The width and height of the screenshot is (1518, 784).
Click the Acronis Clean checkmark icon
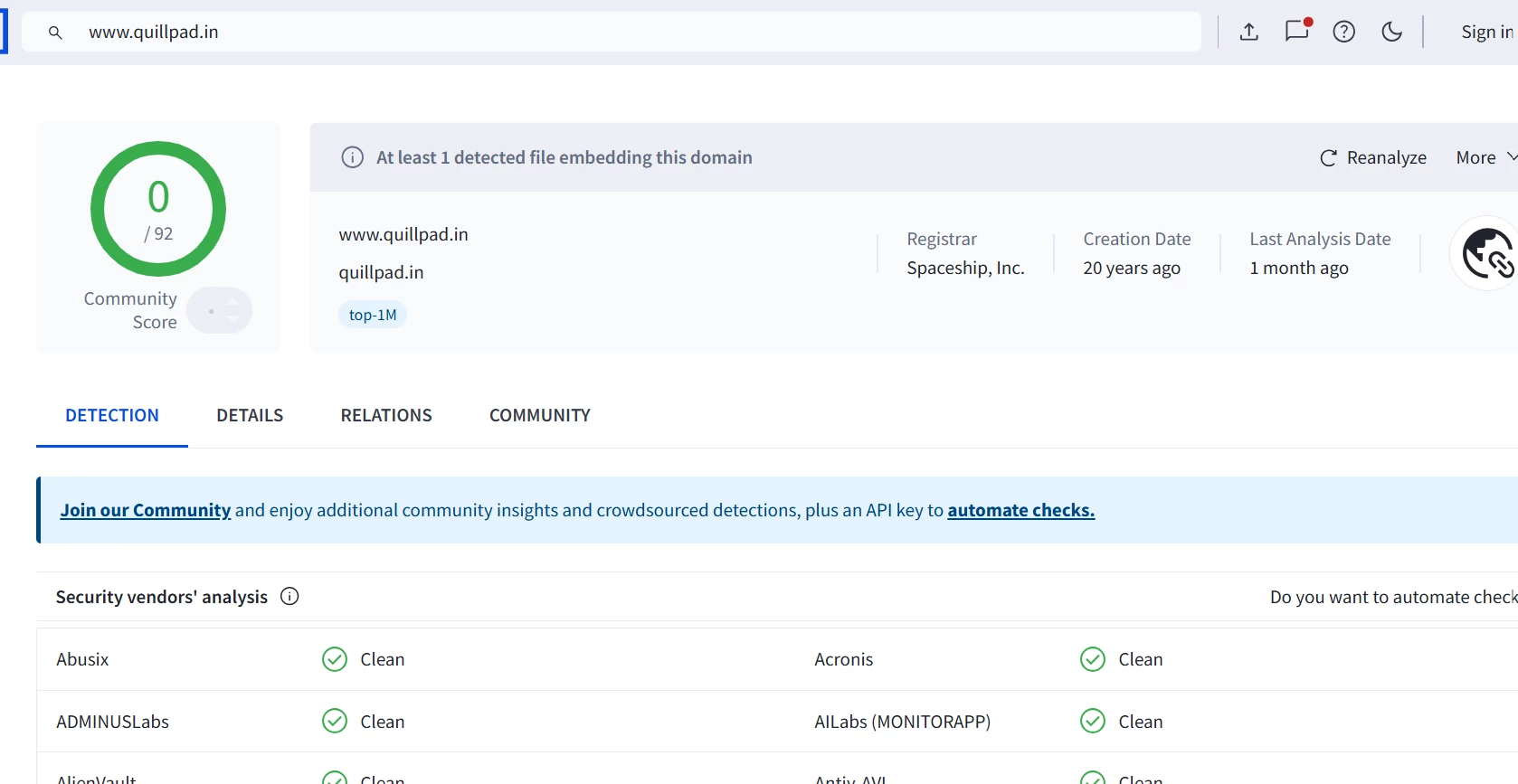(1093, 659)
